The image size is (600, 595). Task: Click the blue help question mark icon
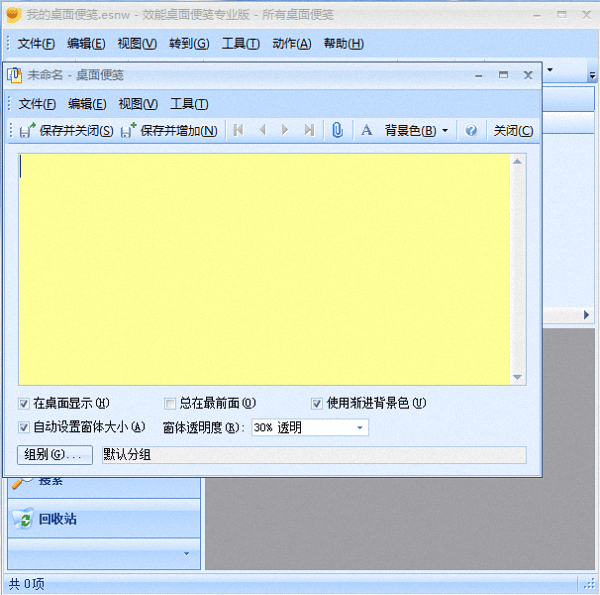(x=471, y=130)
